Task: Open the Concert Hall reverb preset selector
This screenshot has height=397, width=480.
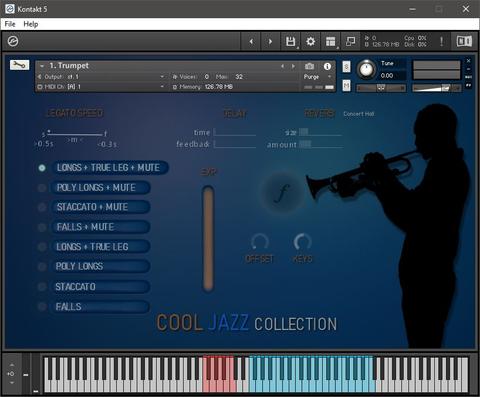Action: pyautogui.click(x=359, y=114)
